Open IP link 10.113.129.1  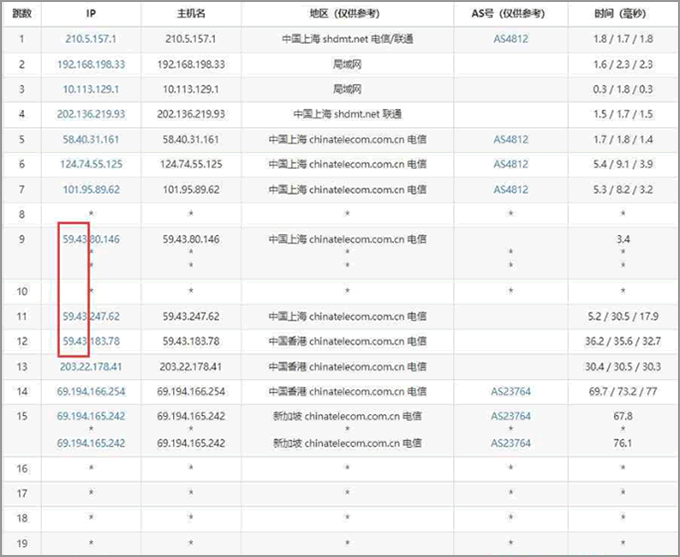pos(91,89)
